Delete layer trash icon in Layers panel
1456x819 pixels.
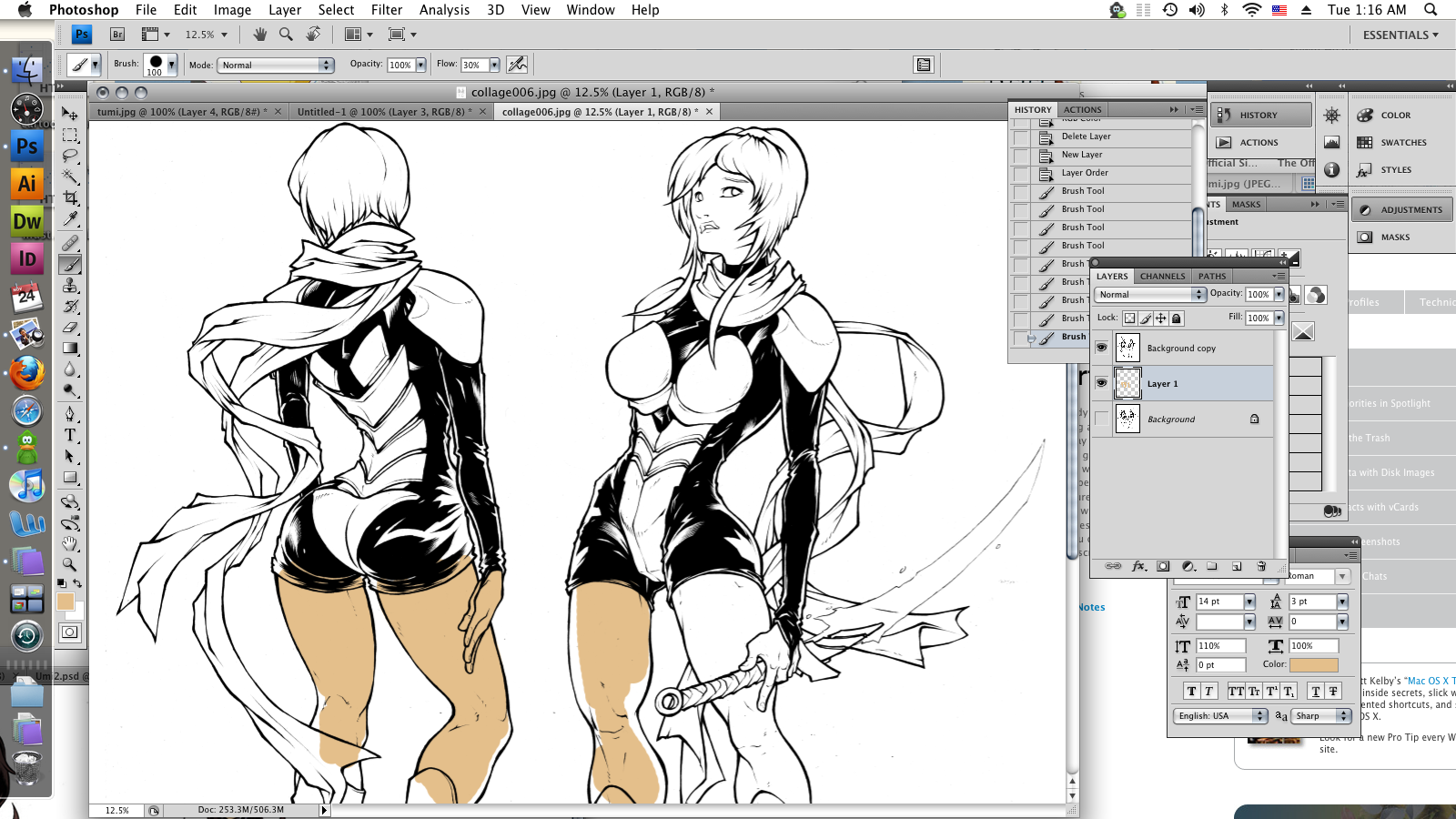coord(1261,566)
